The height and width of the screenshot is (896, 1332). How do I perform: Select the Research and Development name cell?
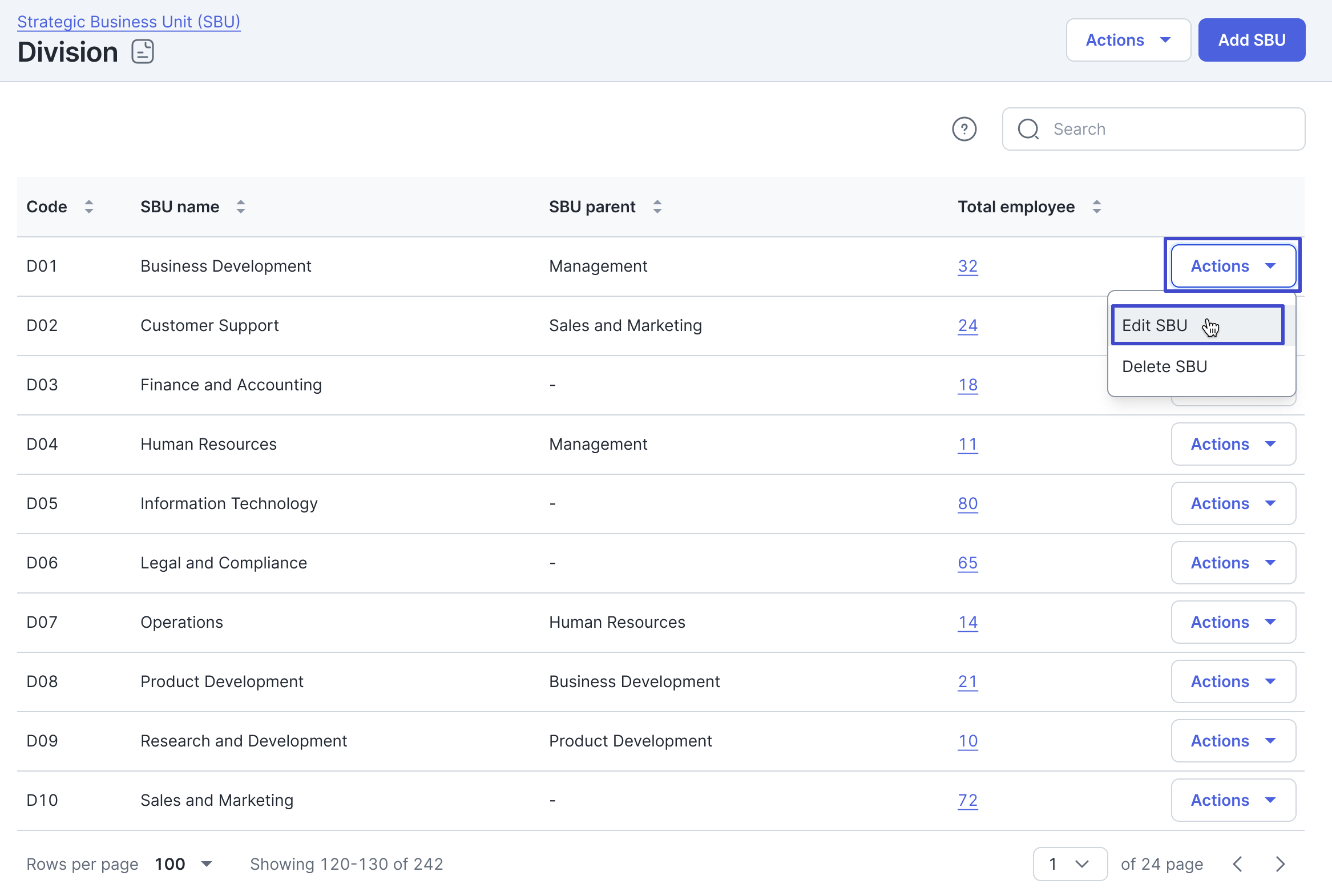[x=244, y=742]
